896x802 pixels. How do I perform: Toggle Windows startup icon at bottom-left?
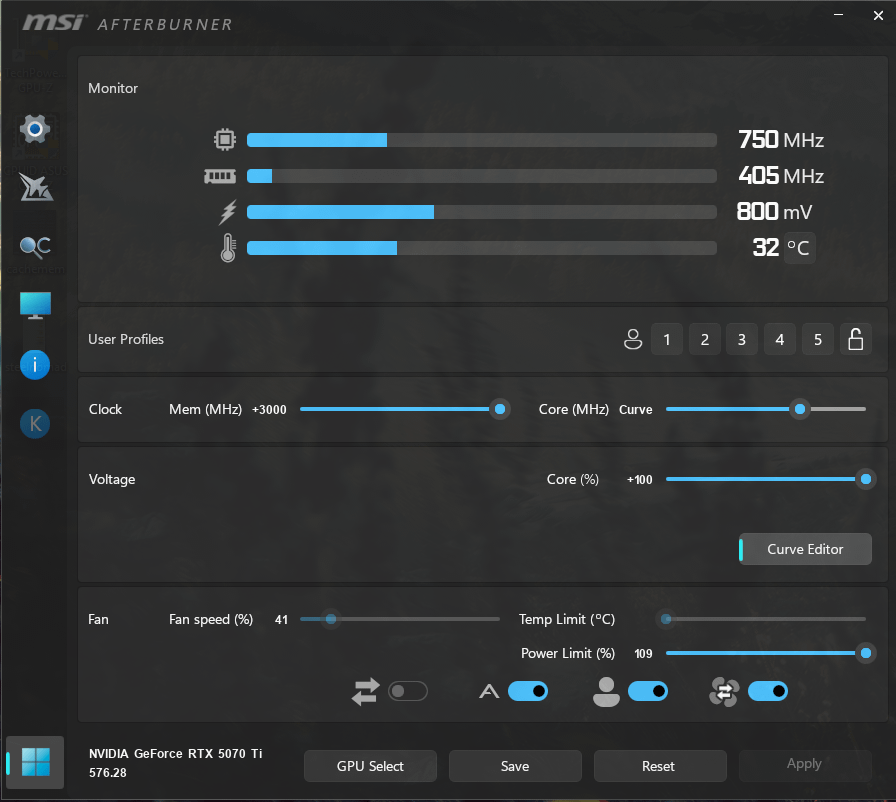click(x=35, y=762)
